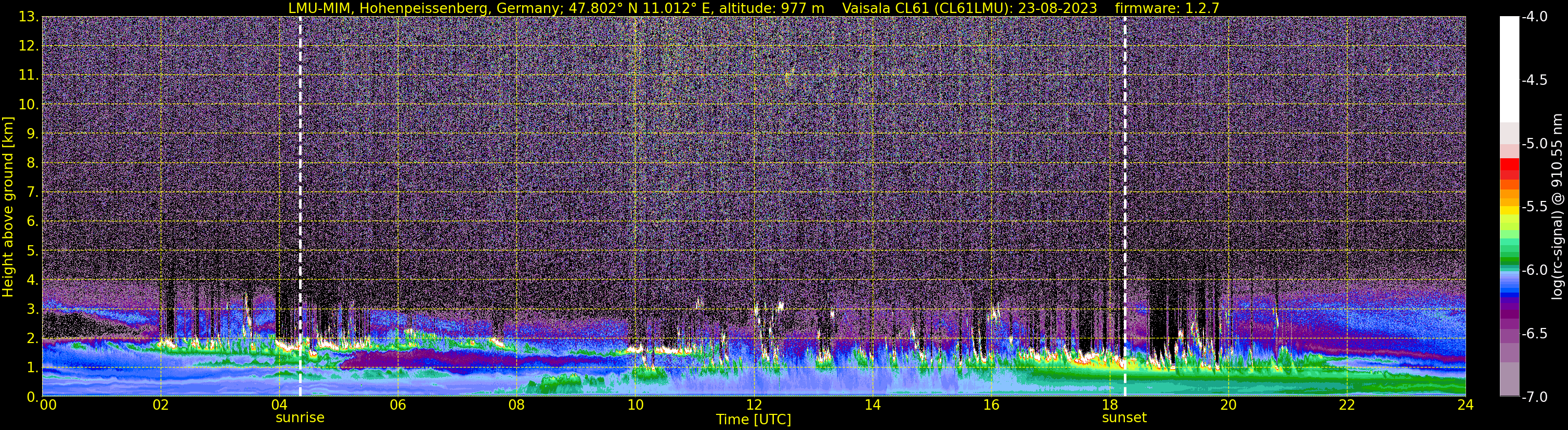Screen dimensions: 1568x430
Task: Click the '22' time axis tick label
Action: click(x=1347, y=405)
